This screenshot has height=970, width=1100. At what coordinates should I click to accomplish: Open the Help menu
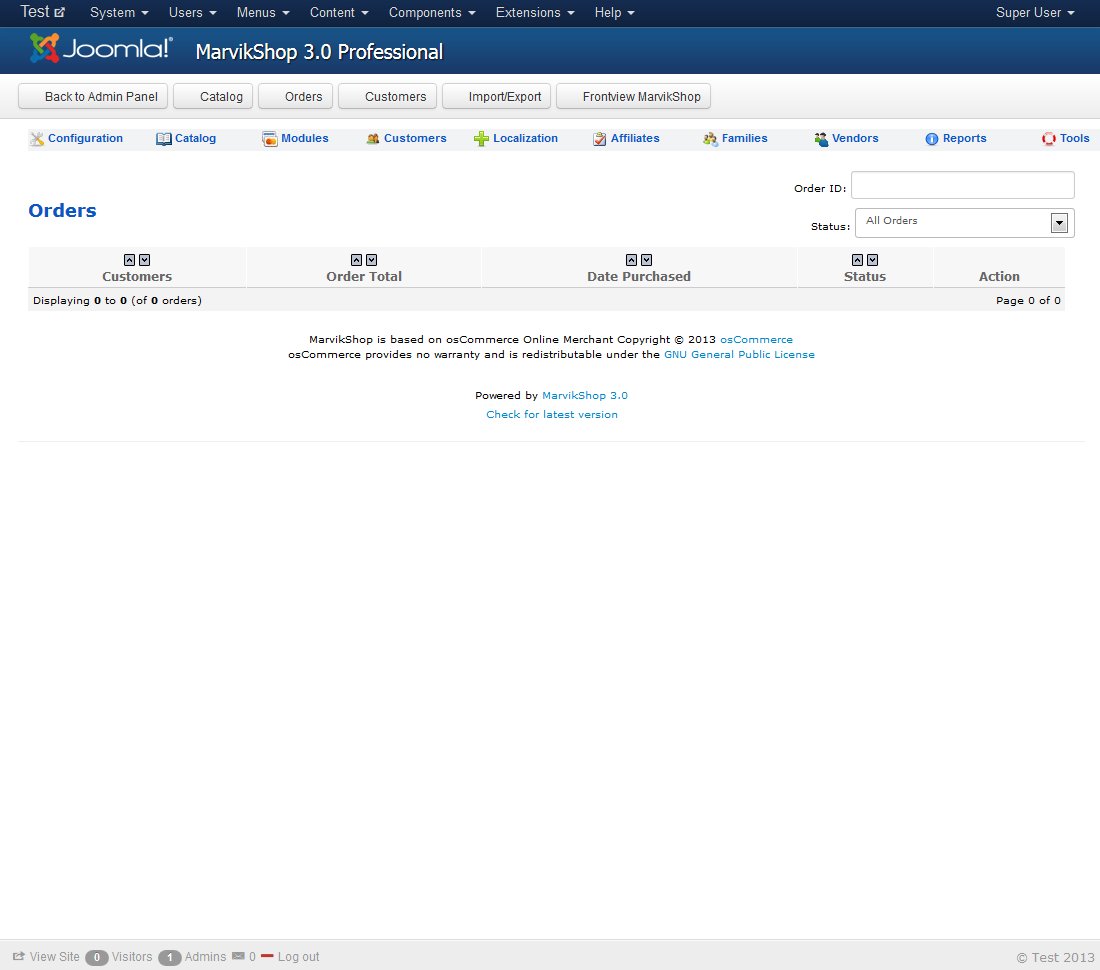coord(615,13)
